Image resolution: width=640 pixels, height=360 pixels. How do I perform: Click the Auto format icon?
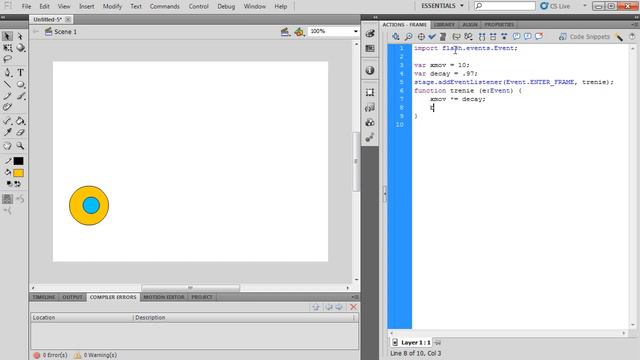pyautogui.click(x=443, y=37)
